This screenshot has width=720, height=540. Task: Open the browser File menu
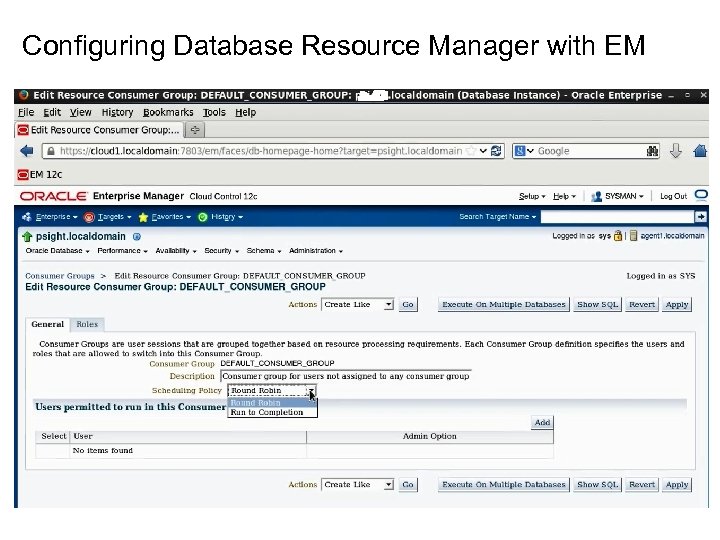(x=26, y=112)
